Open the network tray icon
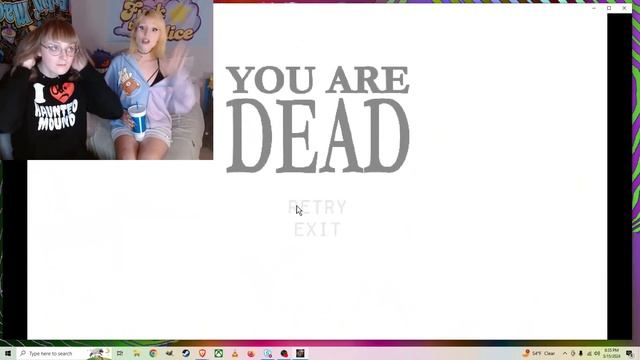This screenshot has width=640, height=360. (x=589, y=353)
